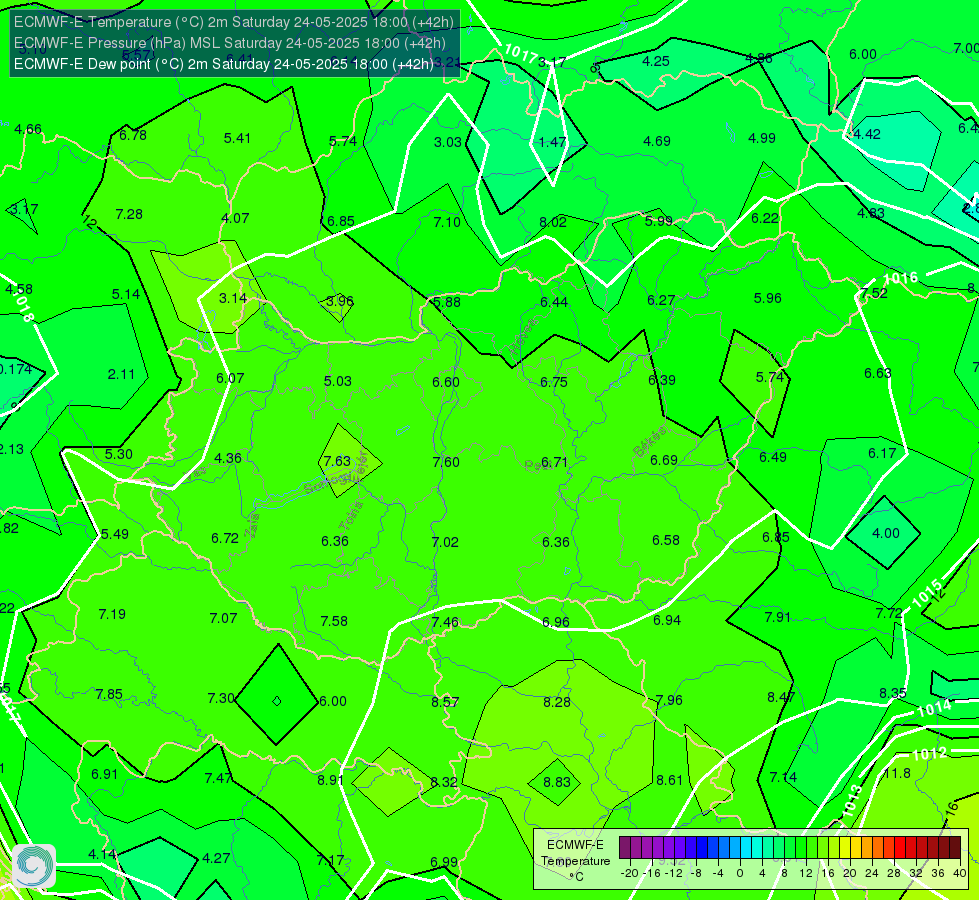Click the dark purple -20 legend swatch
Image resolution: width=979 pixels, height=900 pixels.
pos(624,848)
